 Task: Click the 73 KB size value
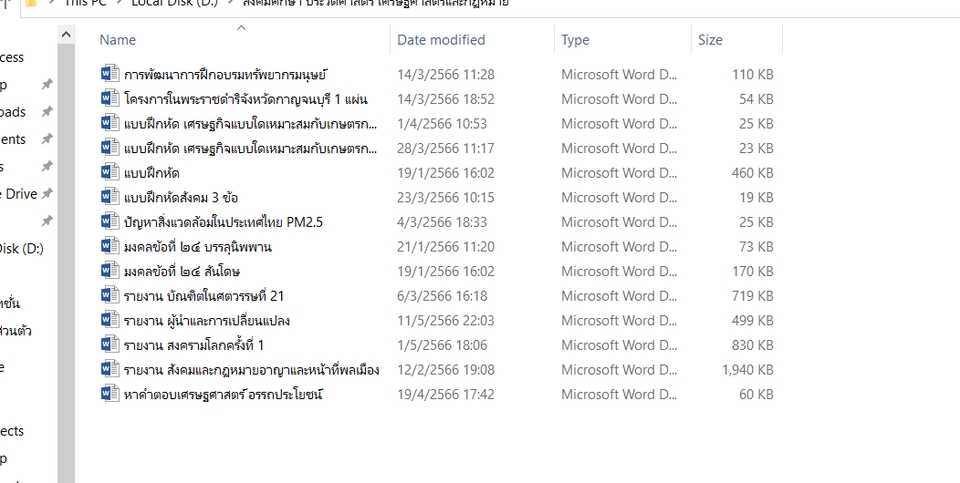coord(756,247)
